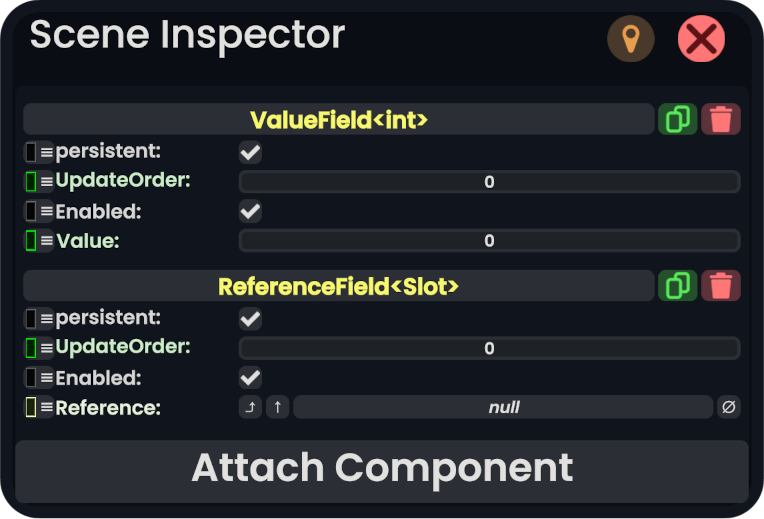Click the green handle beside Value label
The image size is (764, 519).
tap(31, 241)
